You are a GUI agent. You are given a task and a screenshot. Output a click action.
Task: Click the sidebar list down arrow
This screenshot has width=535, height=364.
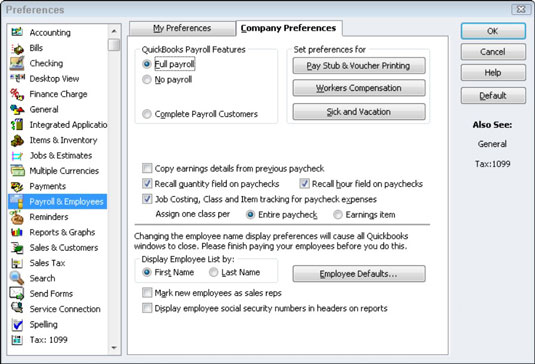click(114, 348)
